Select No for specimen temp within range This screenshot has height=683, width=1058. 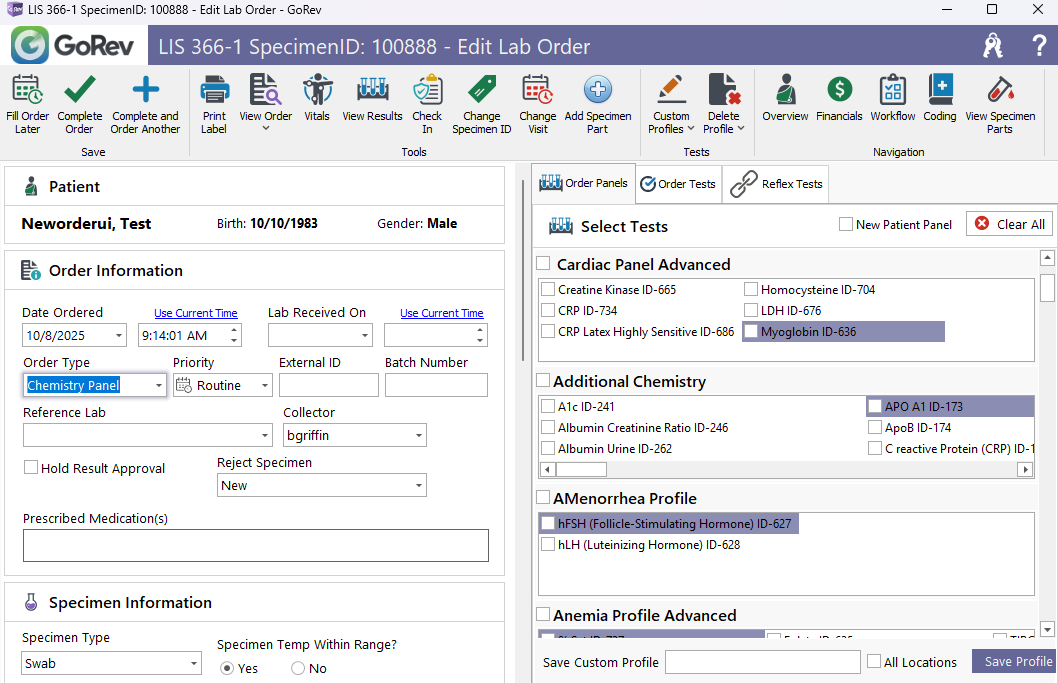point(298,668)
